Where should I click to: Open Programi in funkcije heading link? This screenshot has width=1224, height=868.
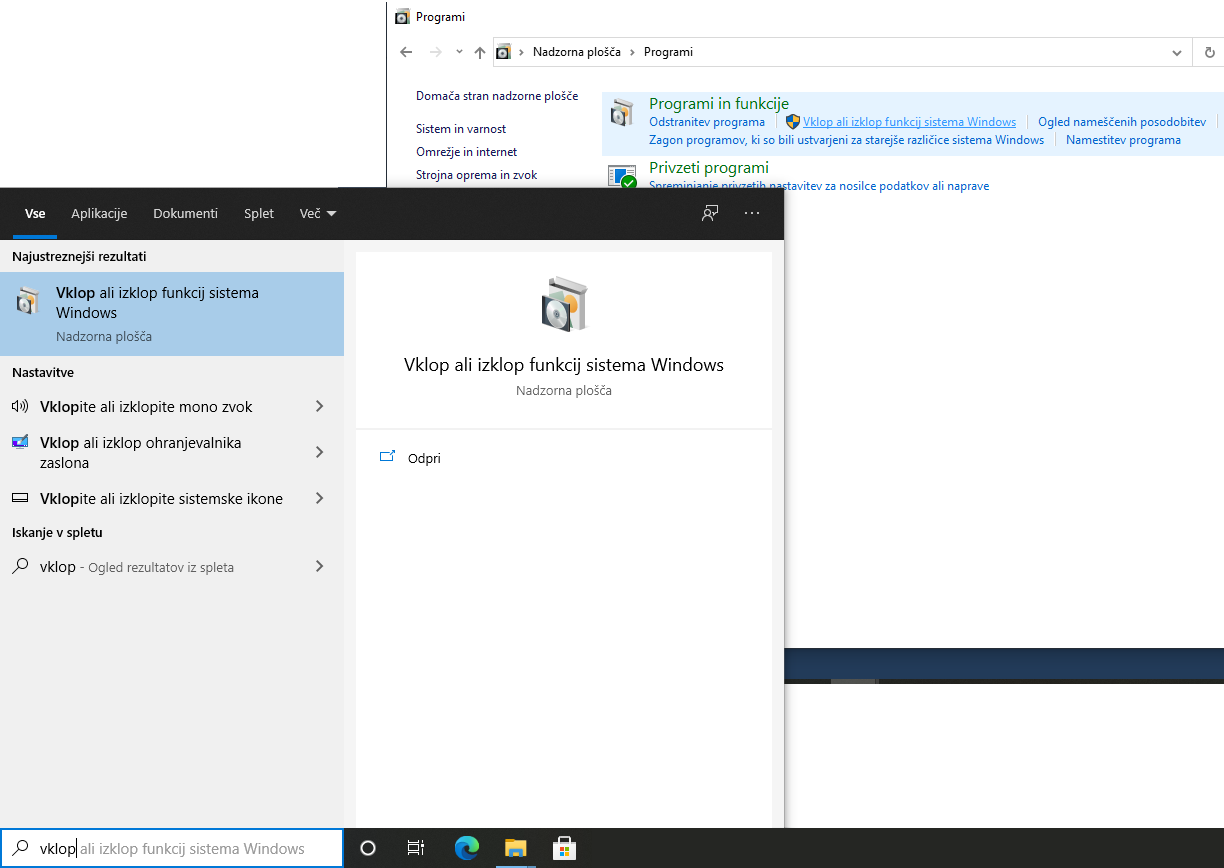coord(719,103)
